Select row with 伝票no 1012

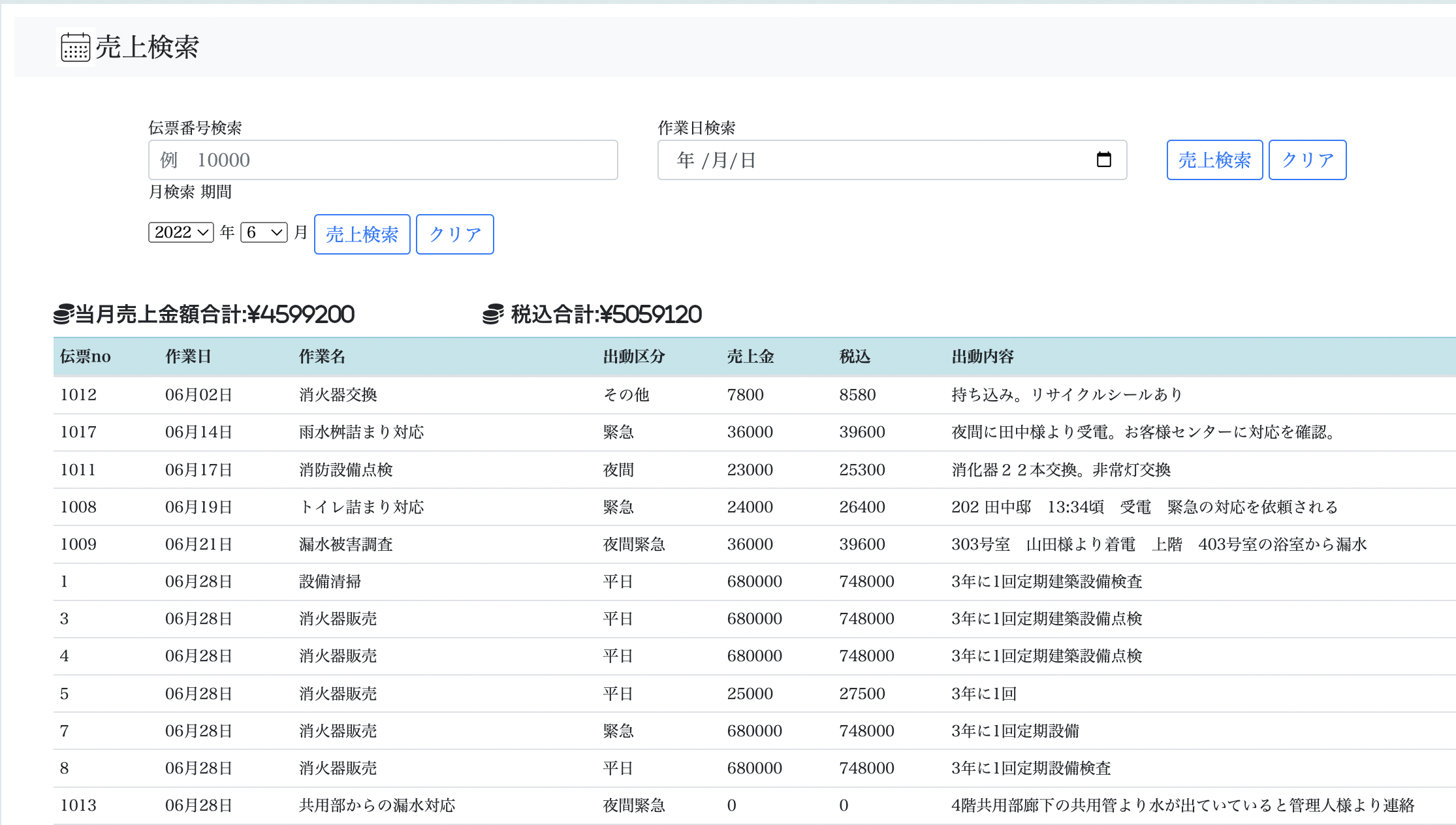(78, 395)
